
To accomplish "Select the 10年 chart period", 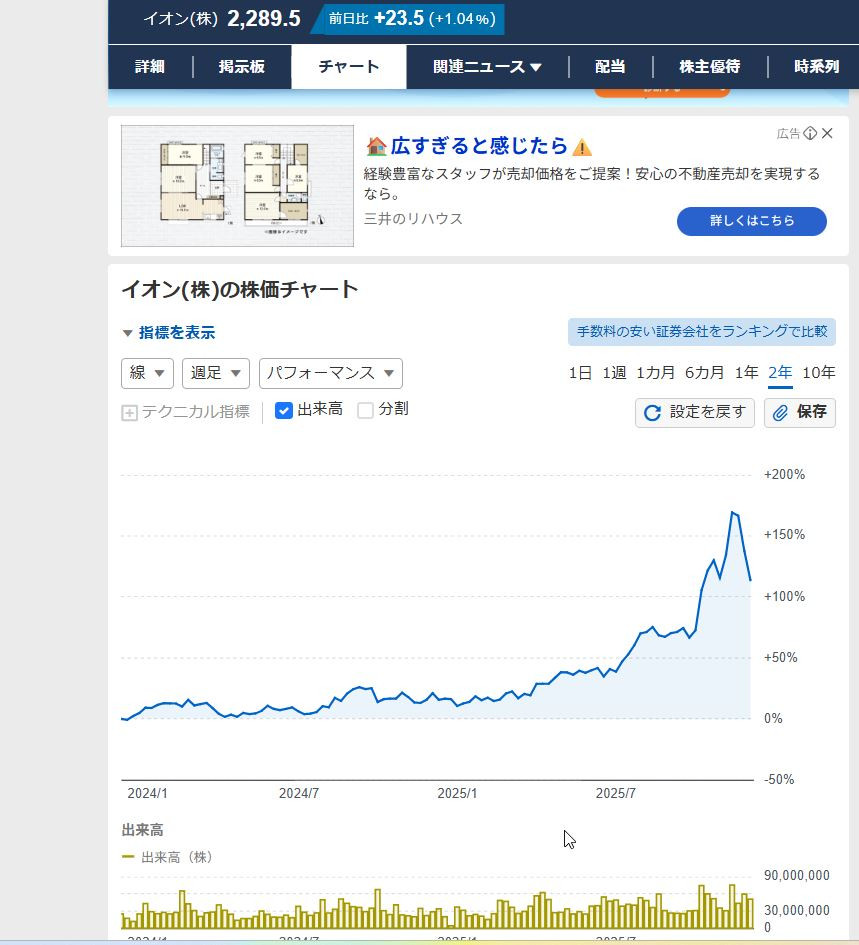I will pyautogui.click(x=818, y=373).
